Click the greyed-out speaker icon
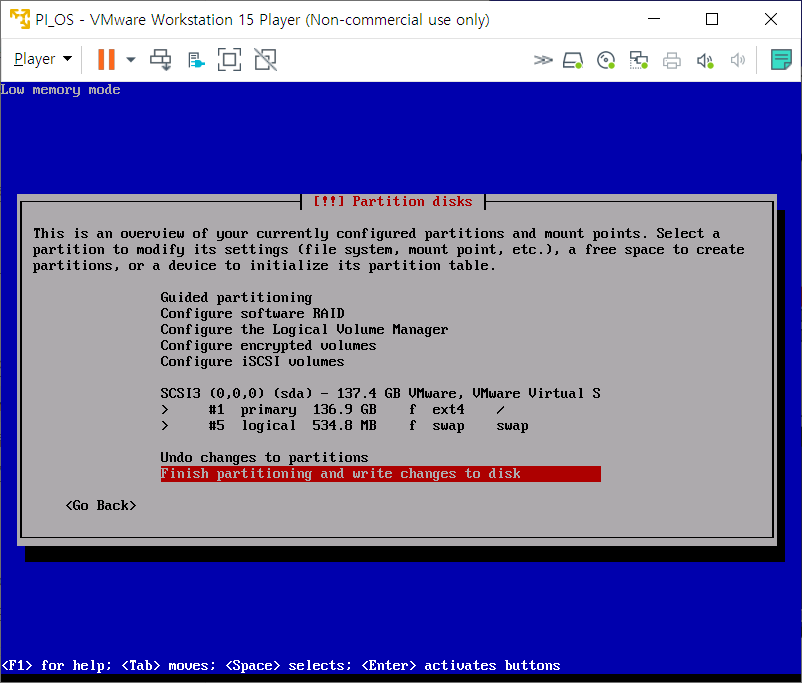The image size is (802, 683). click(x=738, y=60)
